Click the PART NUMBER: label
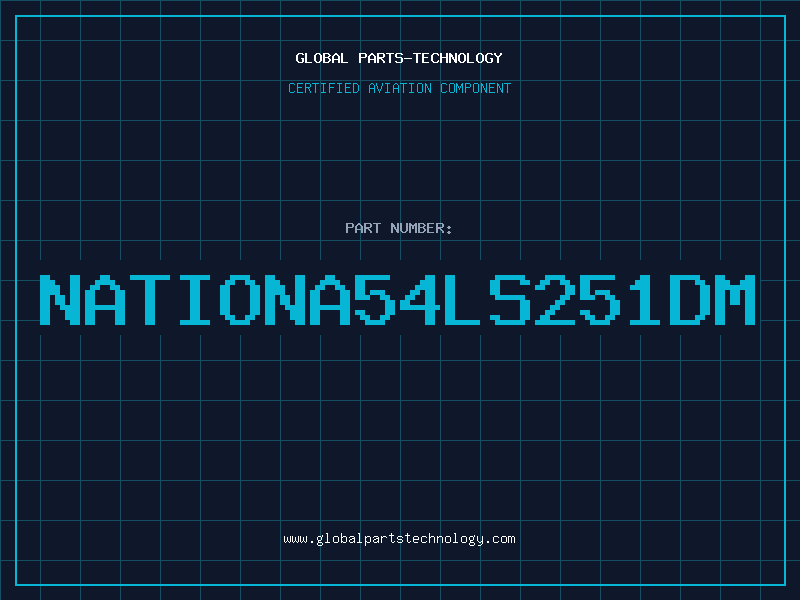This screenshot has height=600, width=800. coord(399,228)
